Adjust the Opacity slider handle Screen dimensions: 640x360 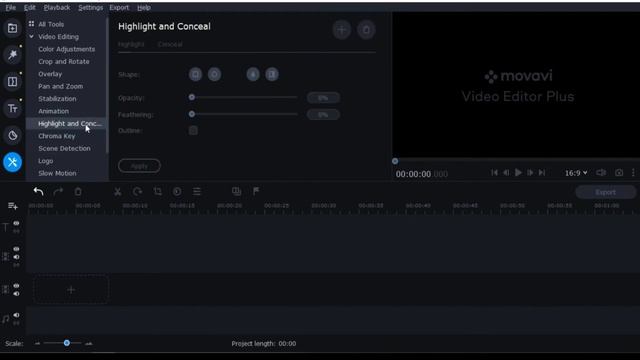coord(192,97)
